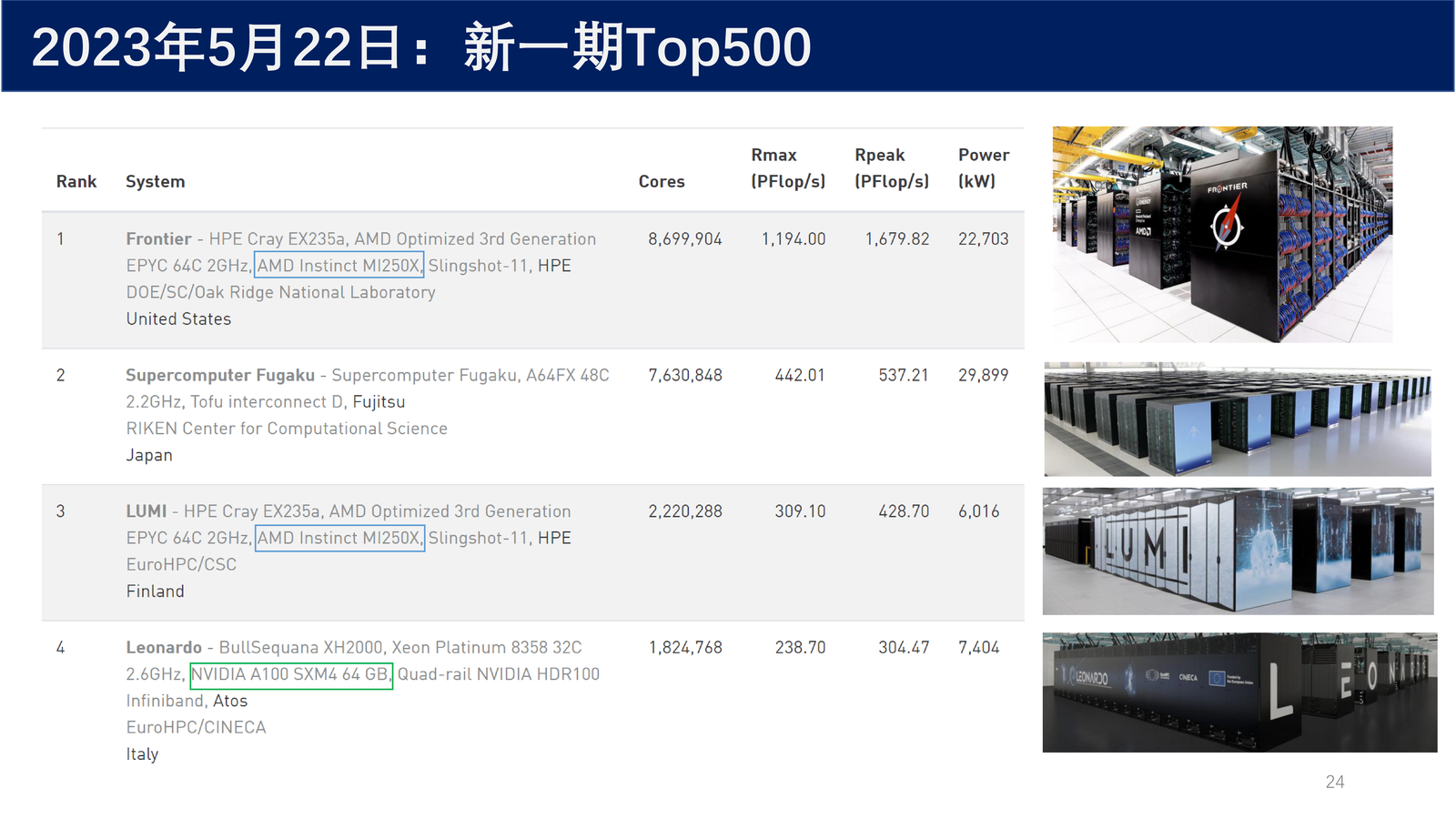Click the 'Power (kW)' column header

click(x=984, y=168)
